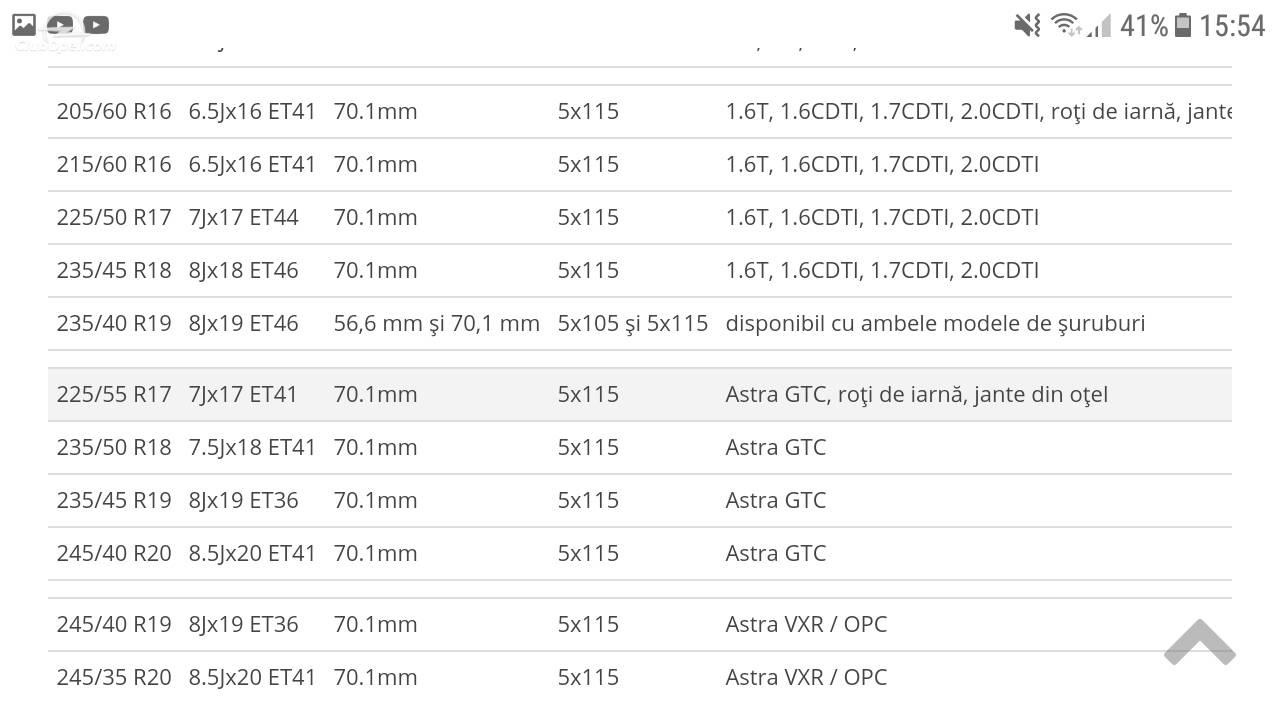Screen dimensions: 1280x720
Task: Tap the 7.5Jx18 ET41 rim cell
Action: 252,447
